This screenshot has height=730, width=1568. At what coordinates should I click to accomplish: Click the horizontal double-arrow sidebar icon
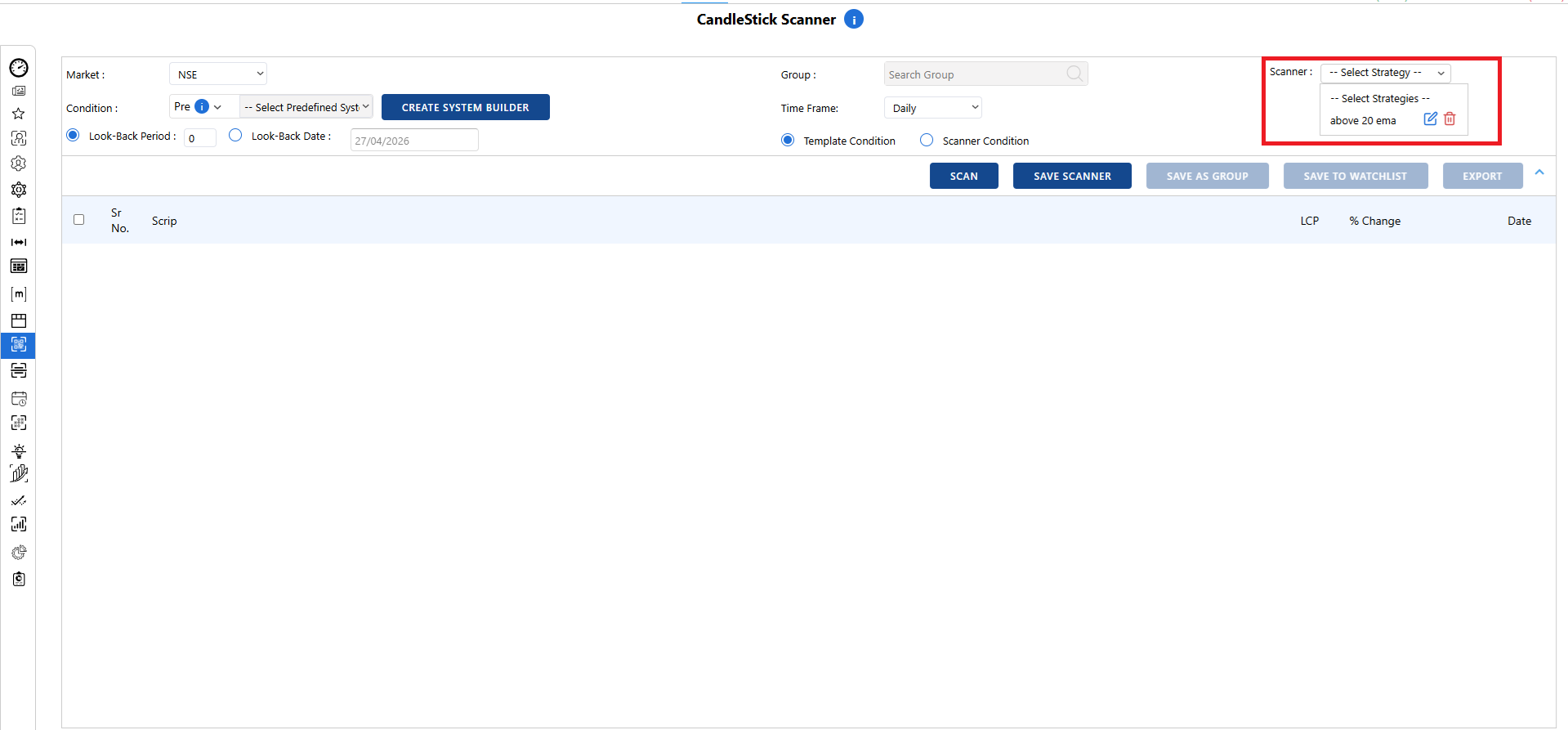point(19,242)
